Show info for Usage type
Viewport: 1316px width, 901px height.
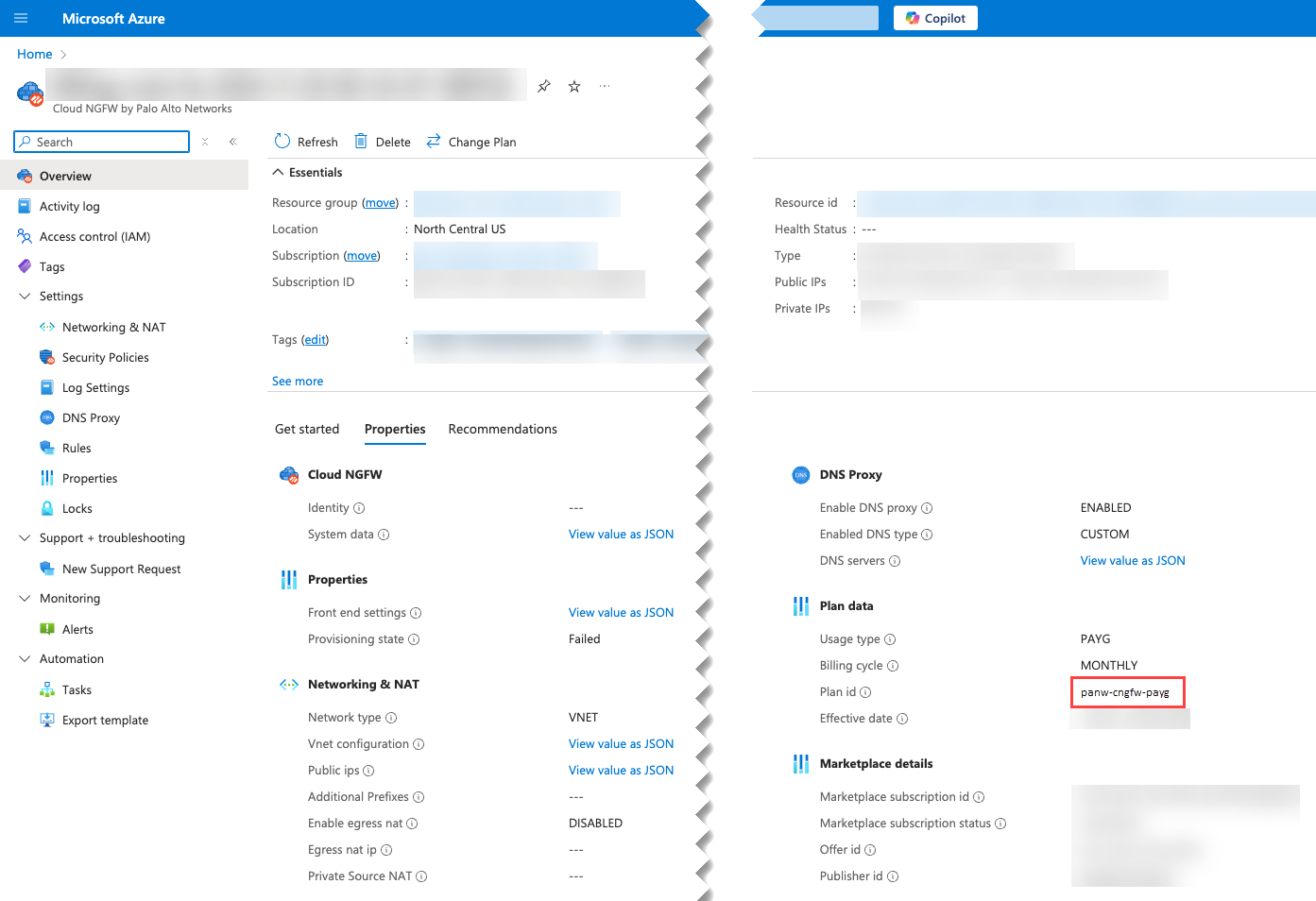click(890, 639)
